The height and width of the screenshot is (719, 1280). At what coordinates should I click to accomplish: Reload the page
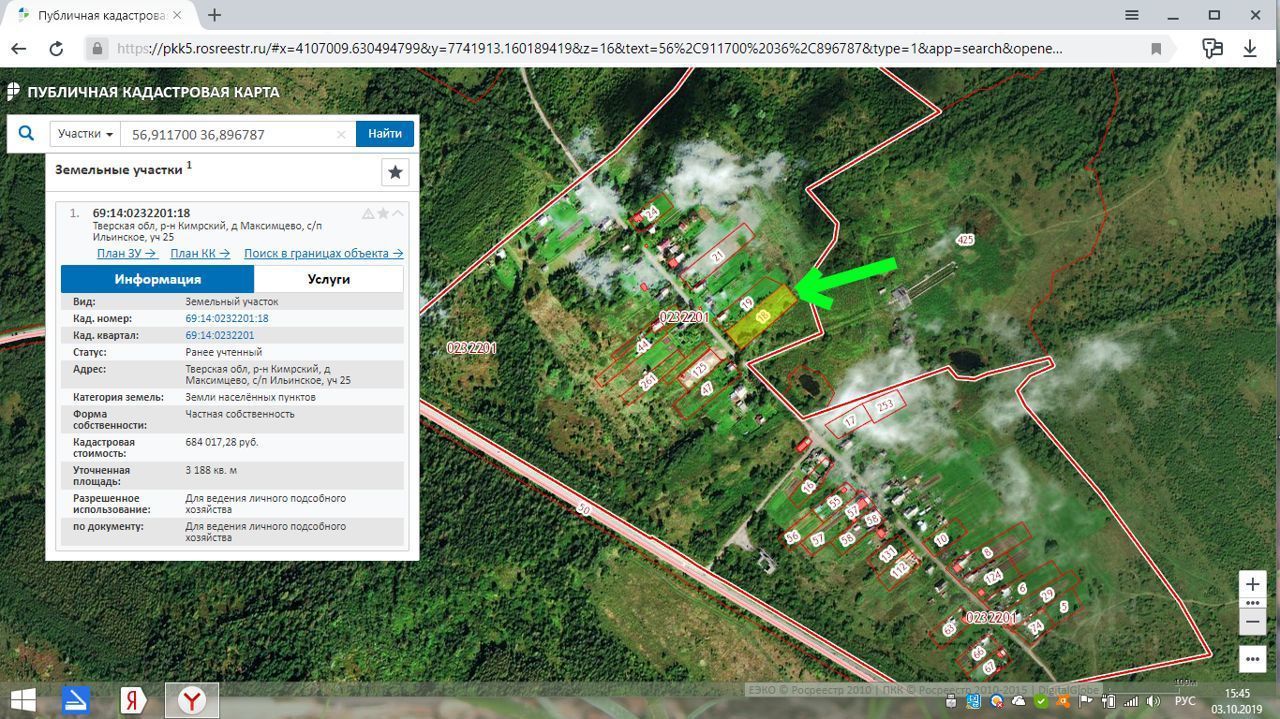click(x=56, y=48)
